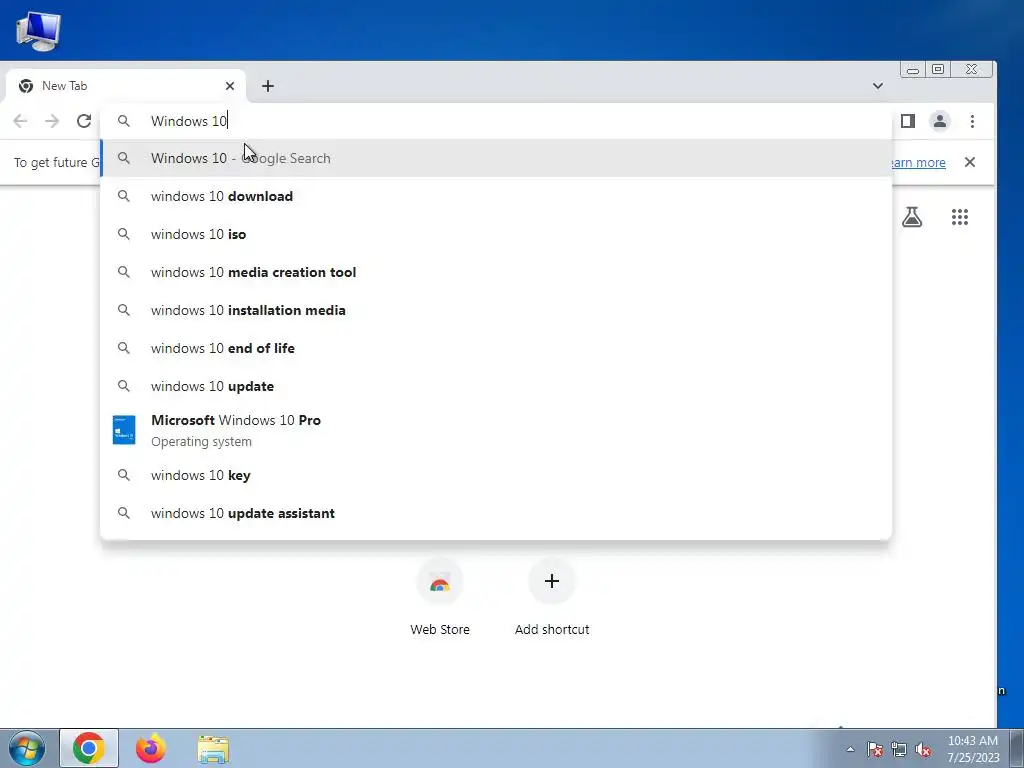Click the Add shortcut plus button
1024x768 pixels.
tap(552, 581)
